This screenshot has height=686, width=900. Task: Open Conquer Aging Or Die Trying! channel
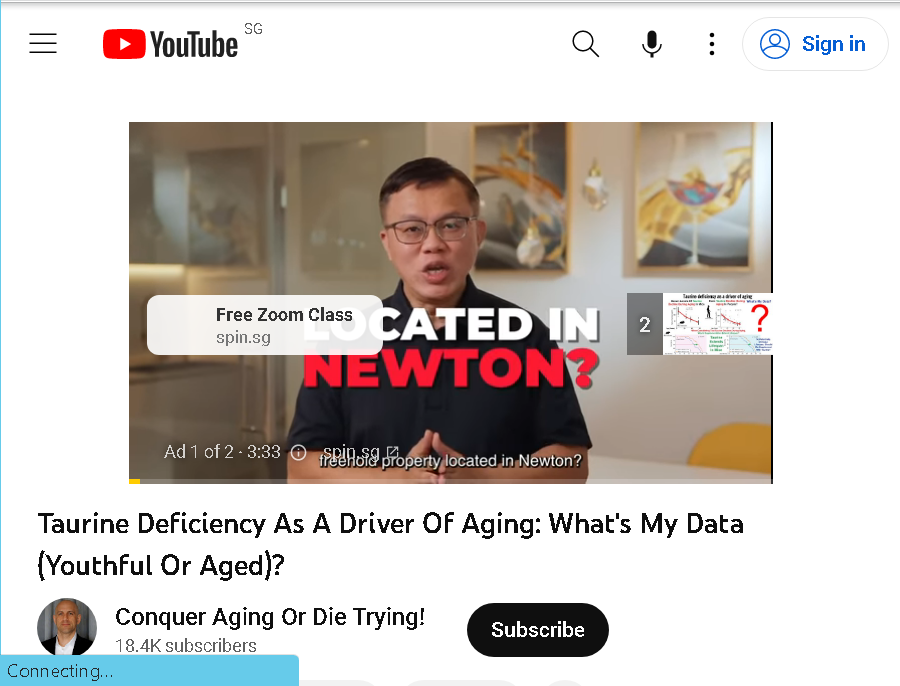(270, 617)
